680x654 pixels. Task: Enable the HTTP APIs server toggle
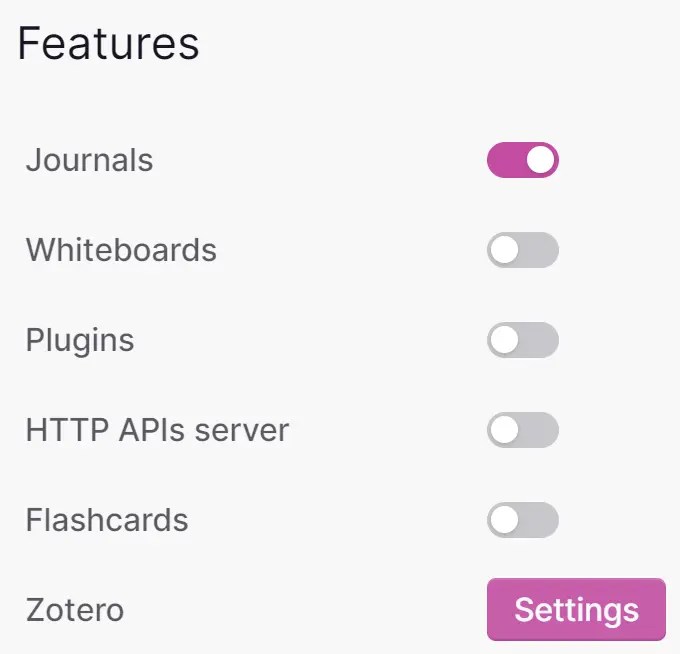pos(522,430)
